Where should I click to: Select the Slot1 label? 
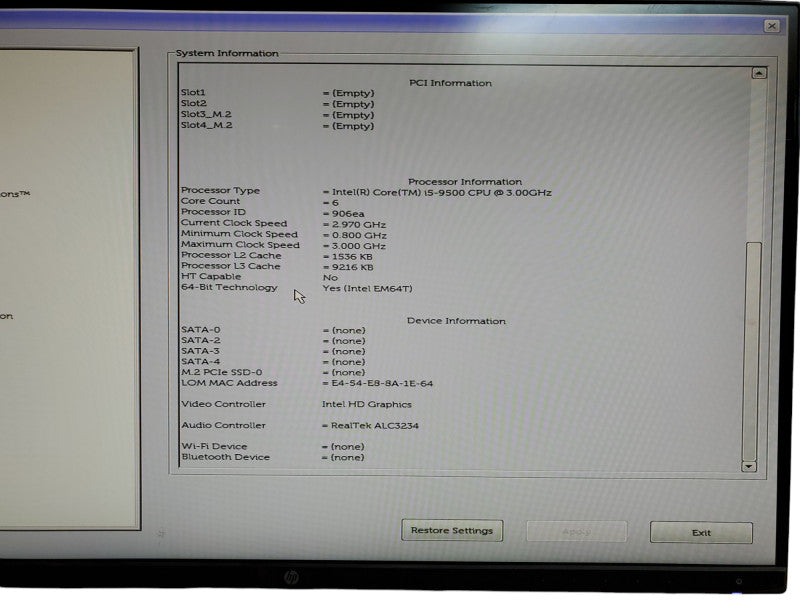pos(193,92)
